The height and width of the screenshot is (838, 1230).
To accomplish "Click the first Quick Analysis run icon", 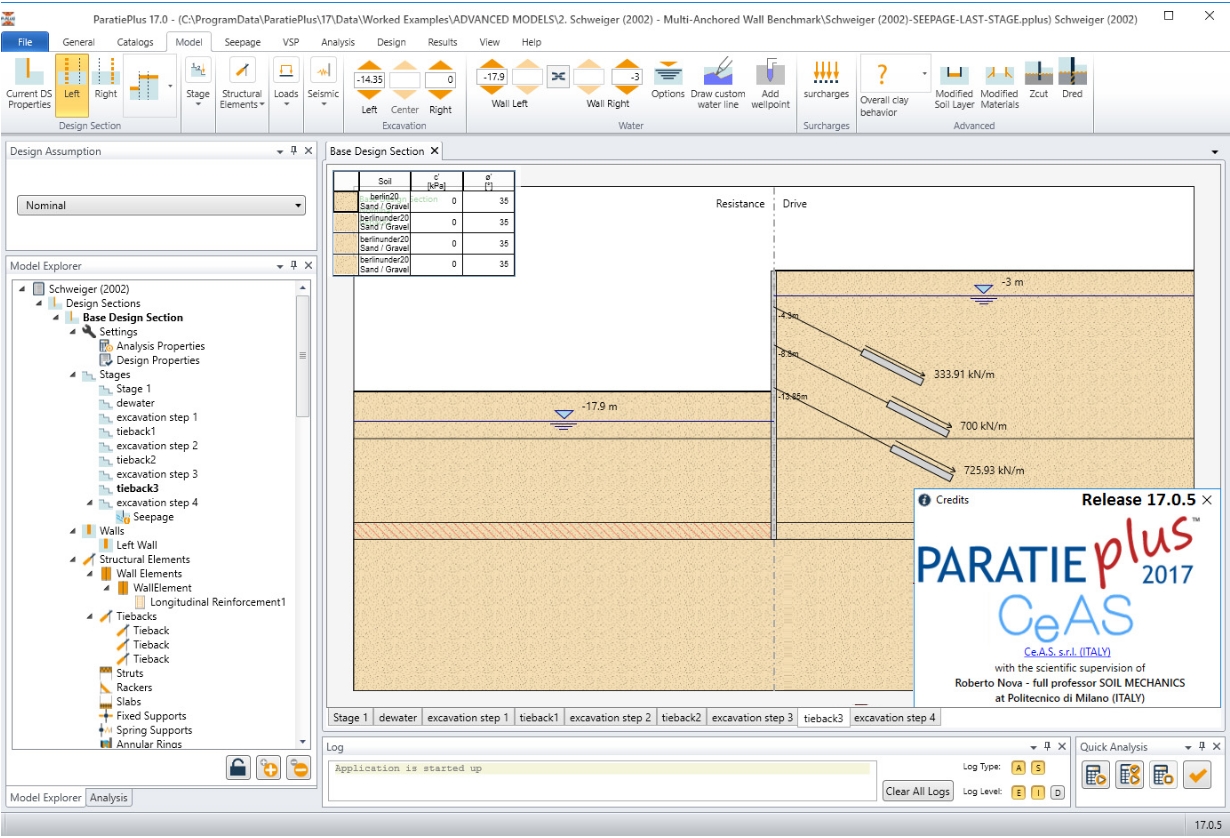I will click(x=1097, y=774).
